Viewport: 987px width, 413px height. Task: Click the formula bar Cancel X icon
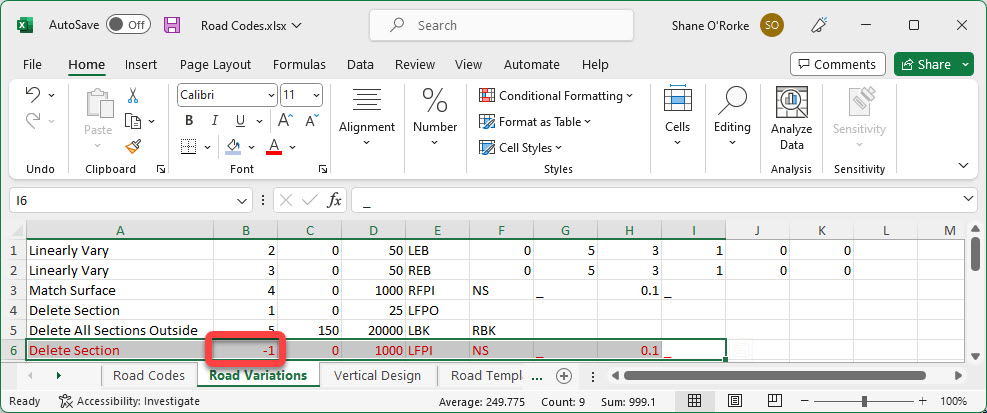pyautogui.click(x=286, y=201)
